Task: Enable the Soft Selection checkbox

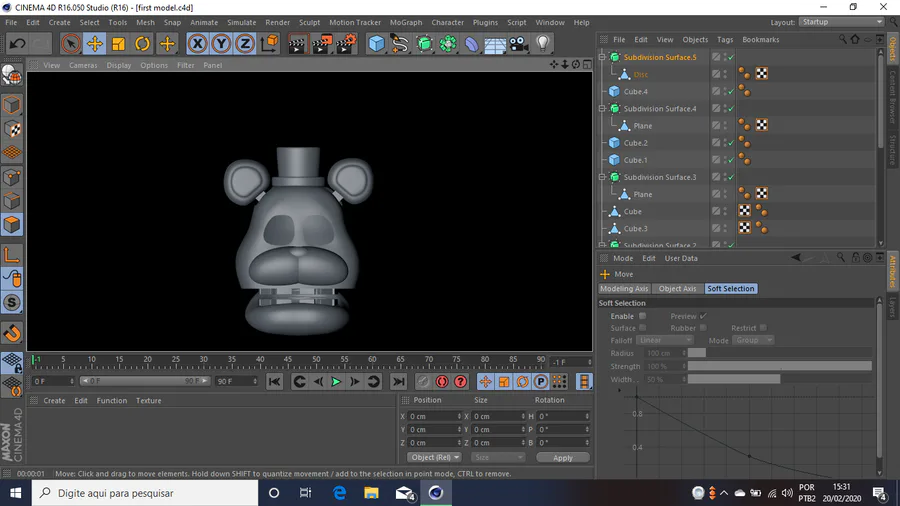Action: point(642,316)
